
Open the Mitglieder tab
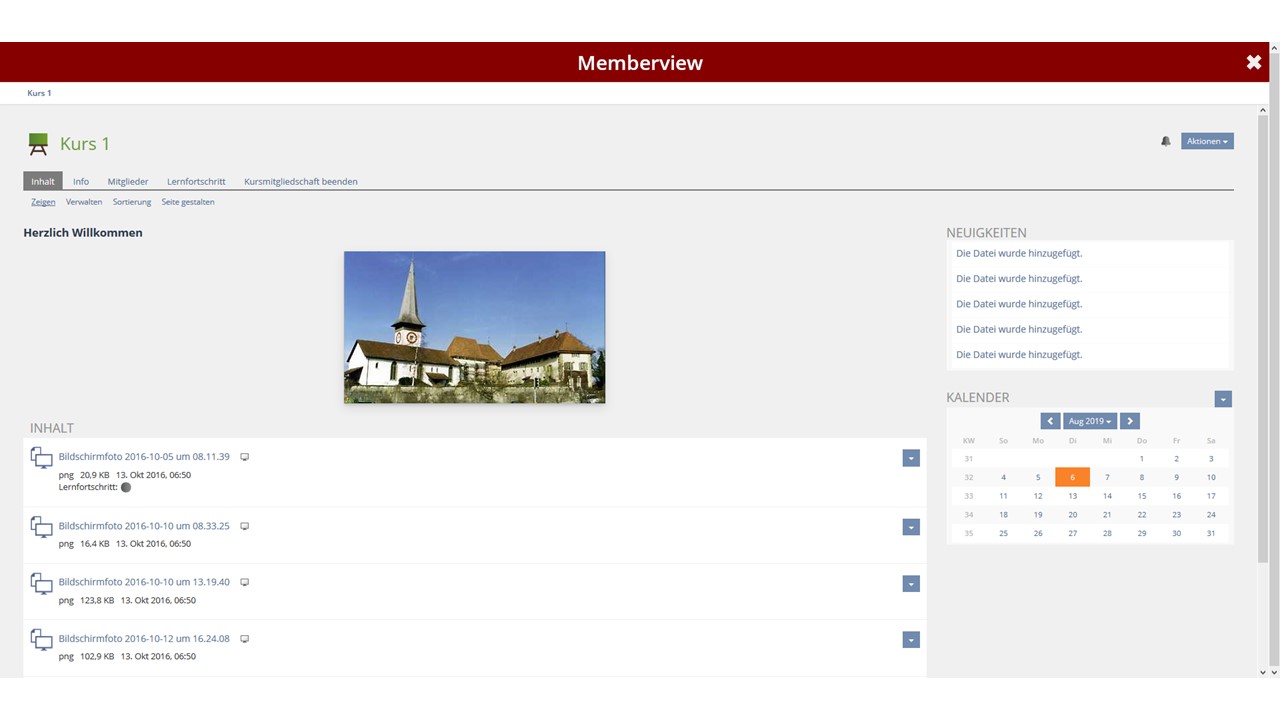coord(128,181)
